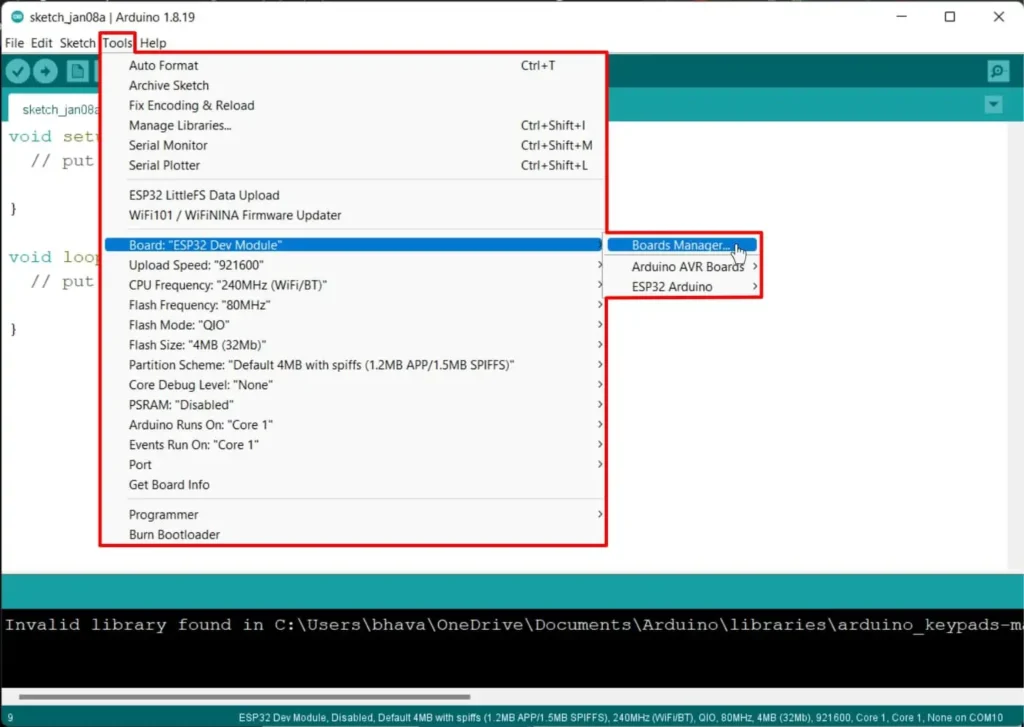Launch ESP32 LittleFS Data Upload
This screenshot has width=1024, height=727.
coord(204,196)
